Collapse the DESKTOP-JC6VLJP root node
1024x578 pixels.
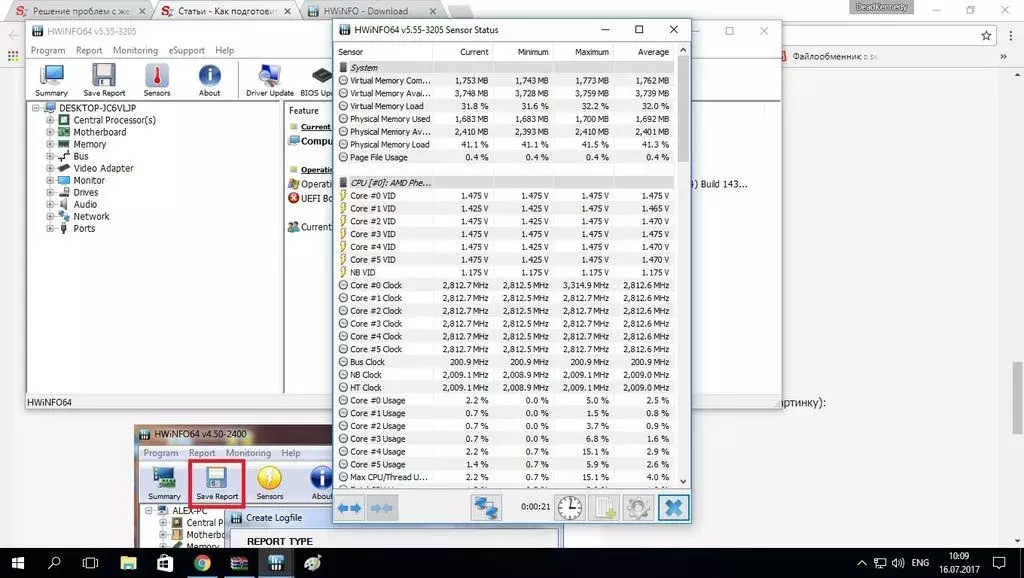[36, 108]
